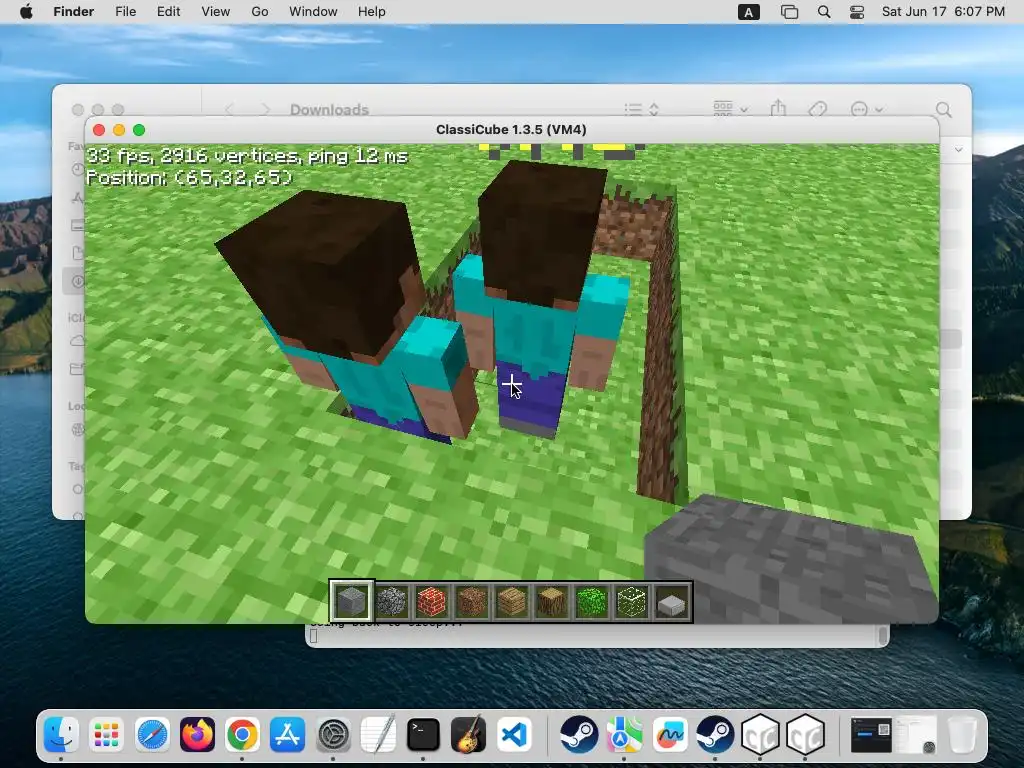Open the first ClassiCube icon in Dock
1024x768 pixels.
[x=760, y=735]
